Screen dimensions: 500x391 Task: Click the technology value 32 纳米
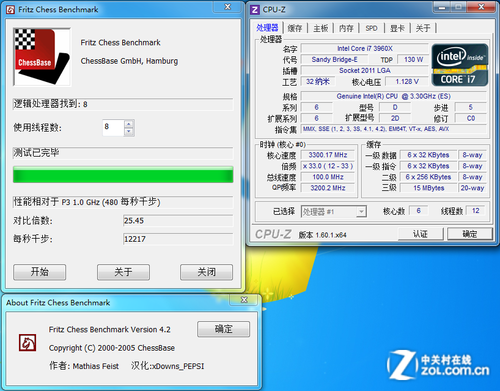[318, 82]
